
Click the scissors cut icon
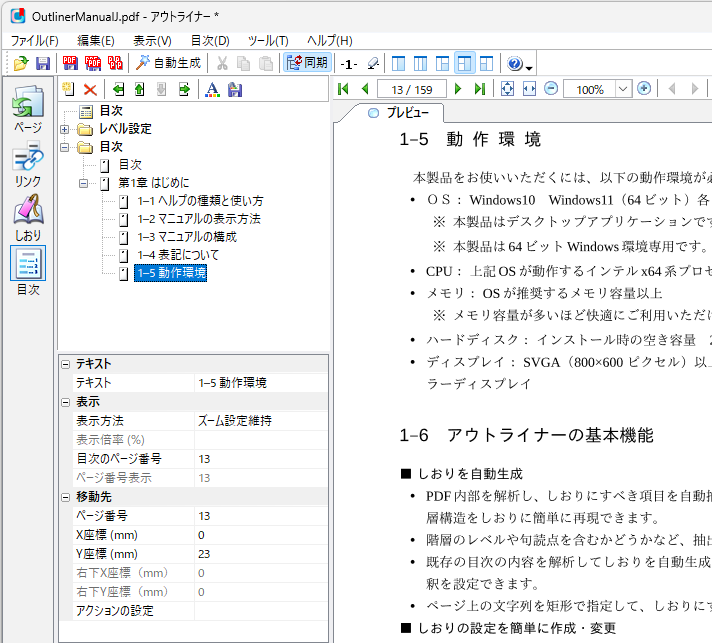point(222,63)
